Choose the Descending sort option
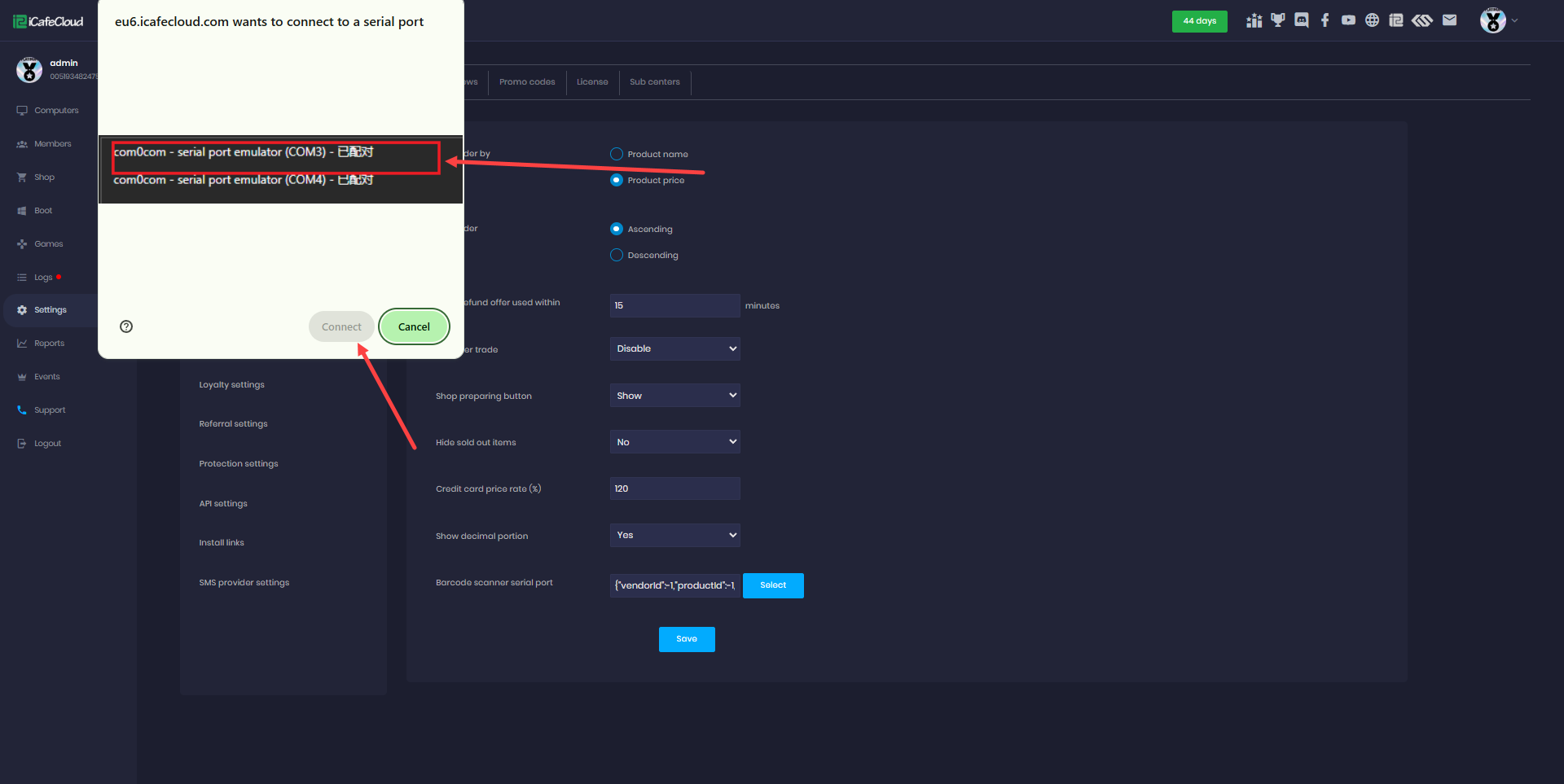This screenshot has height=784, width=1564. tap(617, 255)
